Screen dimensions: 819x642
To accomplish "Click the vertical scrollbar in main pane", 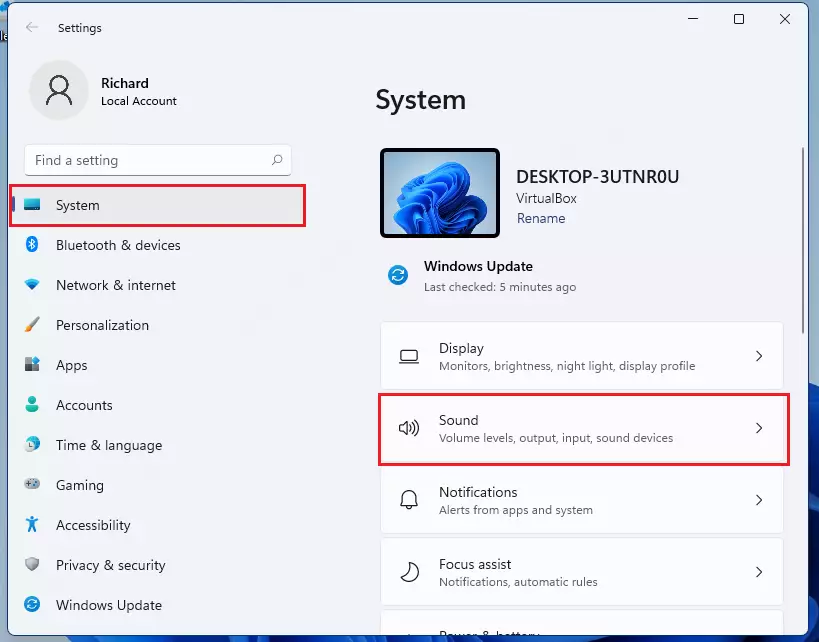I will click(803, 240).
